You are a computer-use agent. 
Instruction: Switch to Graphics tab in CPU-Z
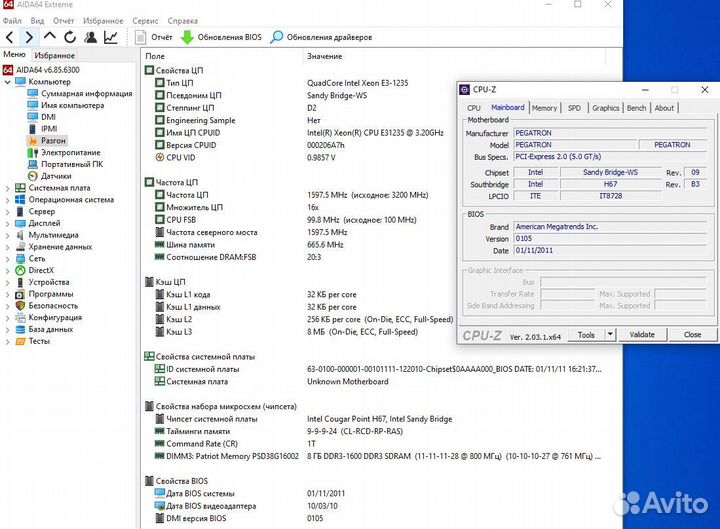pos(606,108)
